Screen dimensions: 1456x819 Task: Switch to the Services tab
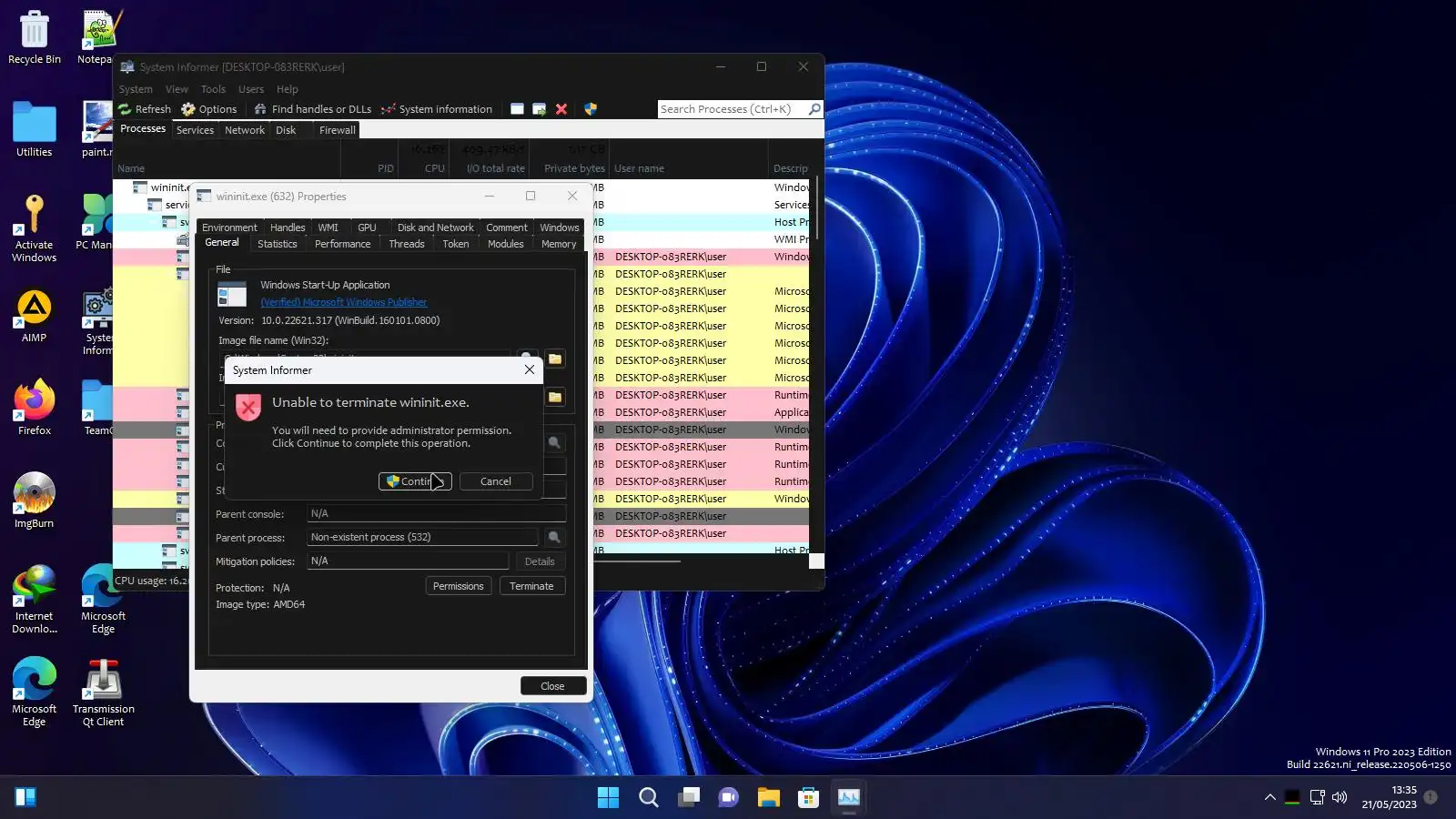click(195, 130)
